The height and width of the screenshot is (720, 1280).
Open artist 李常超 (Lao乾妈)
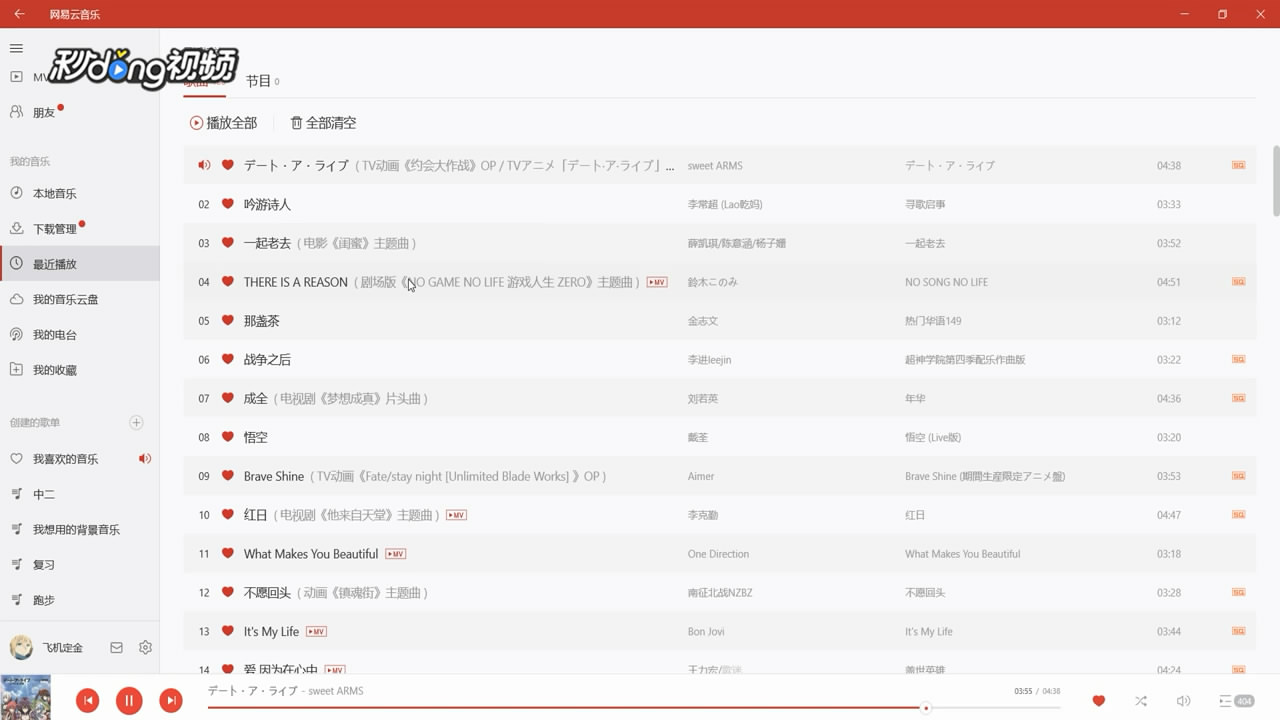[725, 204]
